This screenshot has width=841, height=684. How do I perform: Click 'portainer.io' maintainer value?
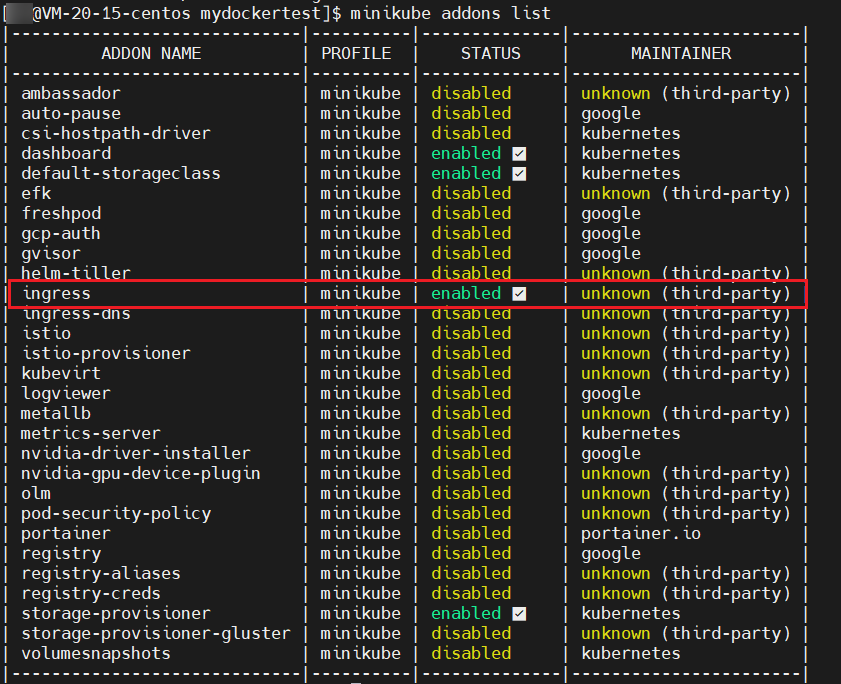pos(641,534)
